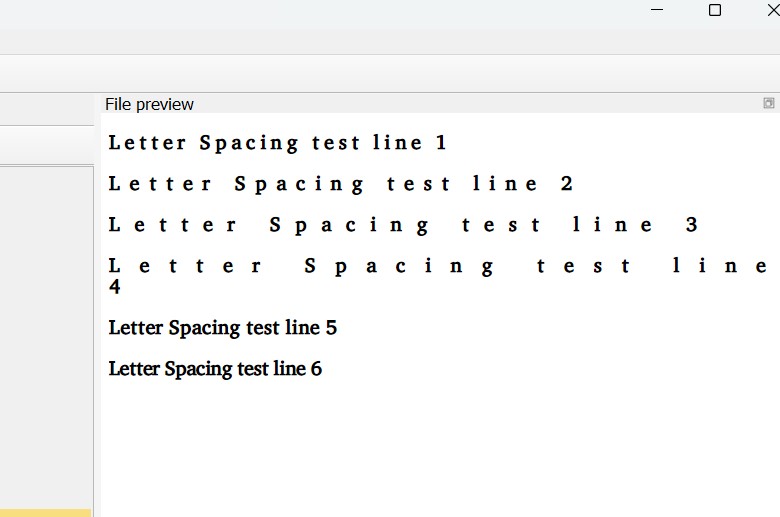
Task: Click the word Letter in line 3
Action: 173,225
